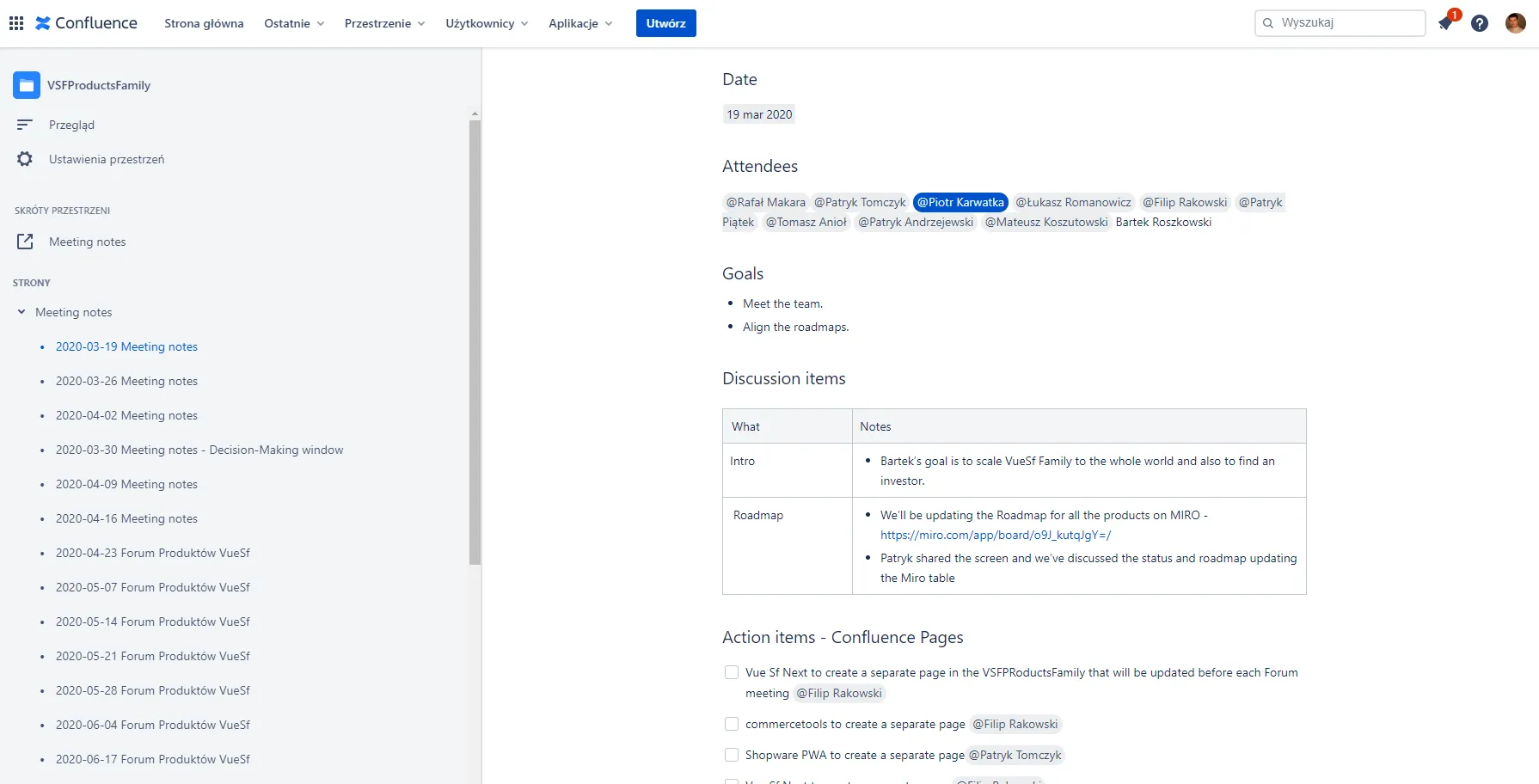Image resolution: width=1539 pixels, height=784 pixels.
Task: Click the magnifier icon in the search box
Action: 1268,23
